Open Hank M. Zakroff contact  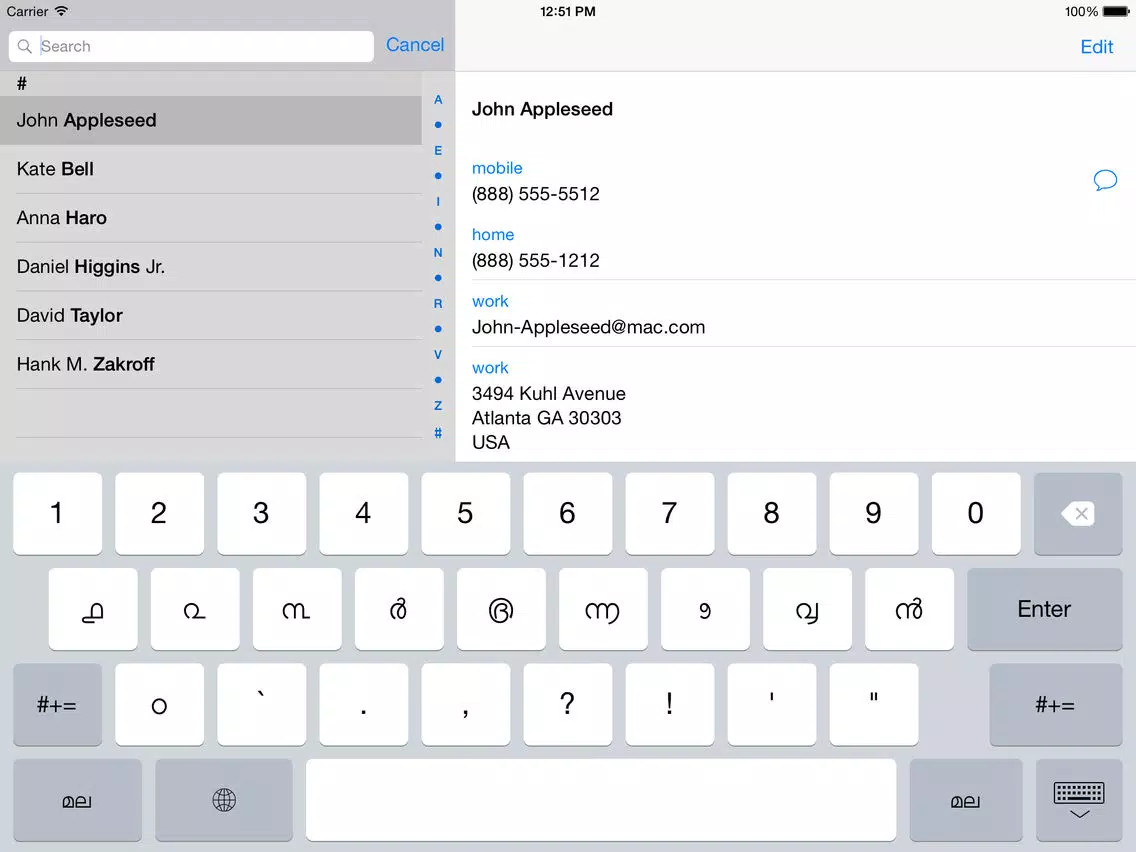[x=211, y=364]
